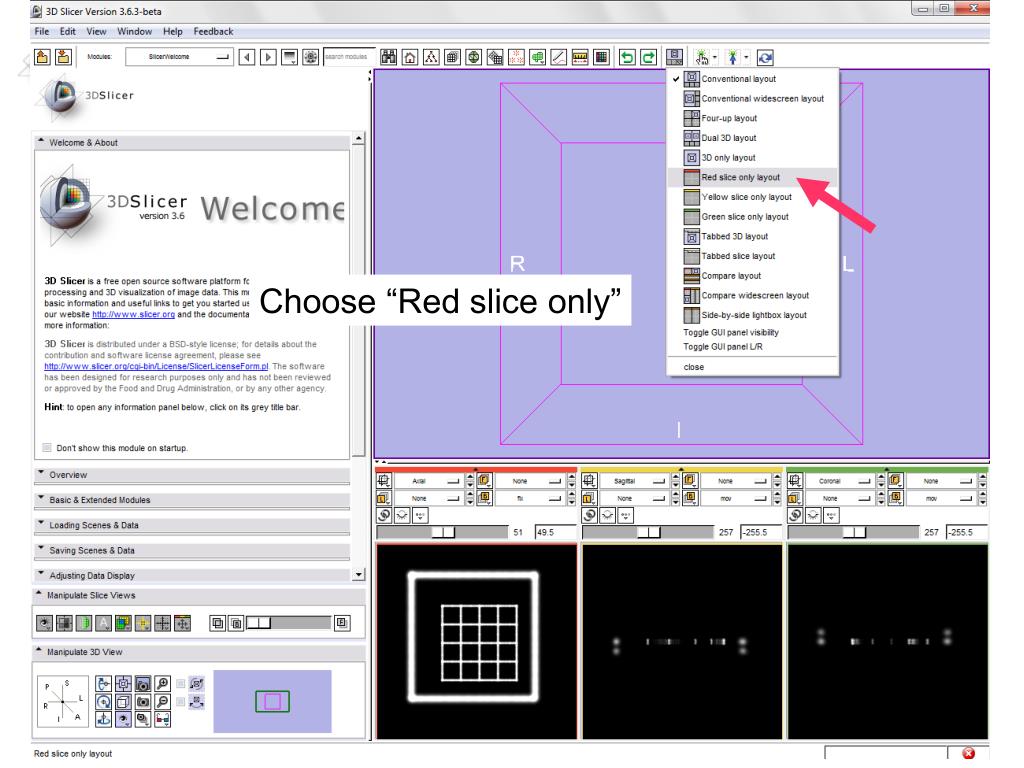Click the red slice offset value 49.5 field

click(x=555, y=532)
